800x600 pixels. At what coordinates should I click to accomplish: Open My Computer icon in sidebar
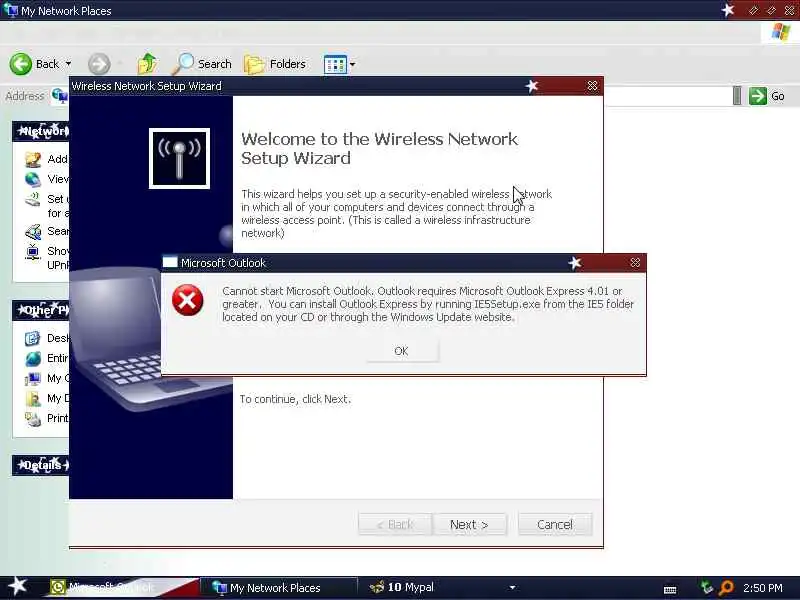pyautogui.click(x=33, y=379)
